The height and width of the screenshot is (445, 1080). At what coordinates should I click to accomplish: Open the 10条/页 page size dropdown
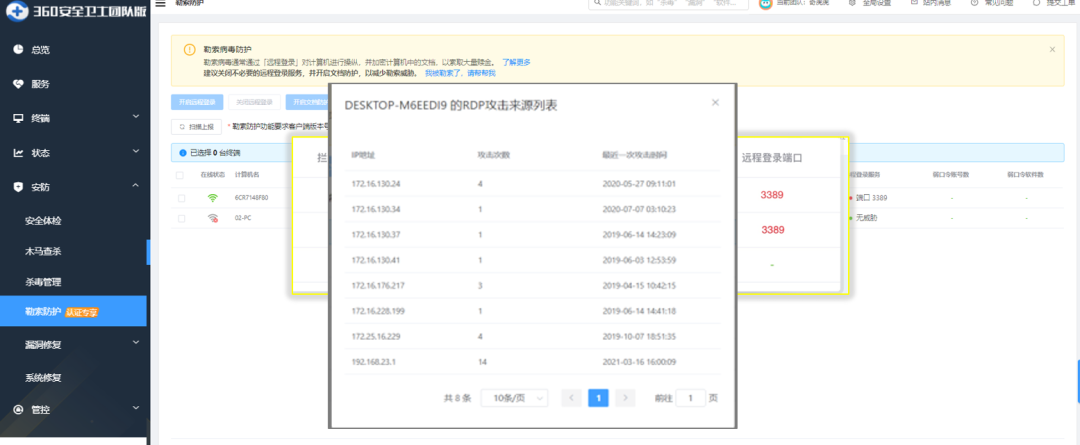click(x=515, y=398)
